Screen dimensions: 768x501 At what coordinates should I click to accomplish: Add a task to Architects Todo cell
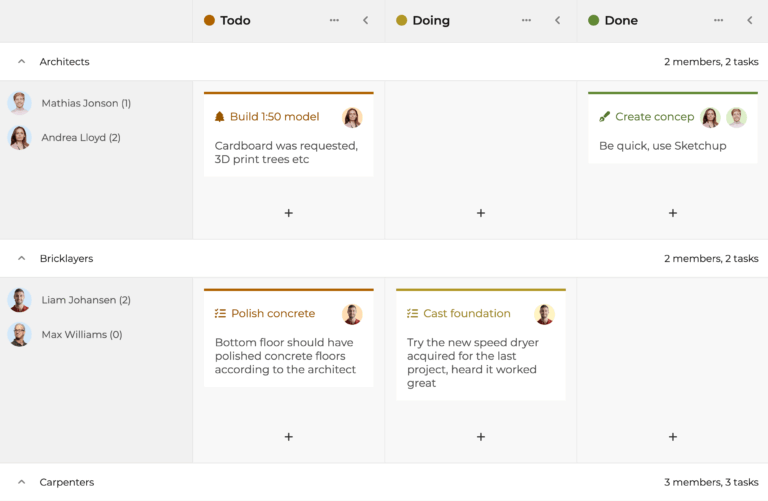pos(288,213)
